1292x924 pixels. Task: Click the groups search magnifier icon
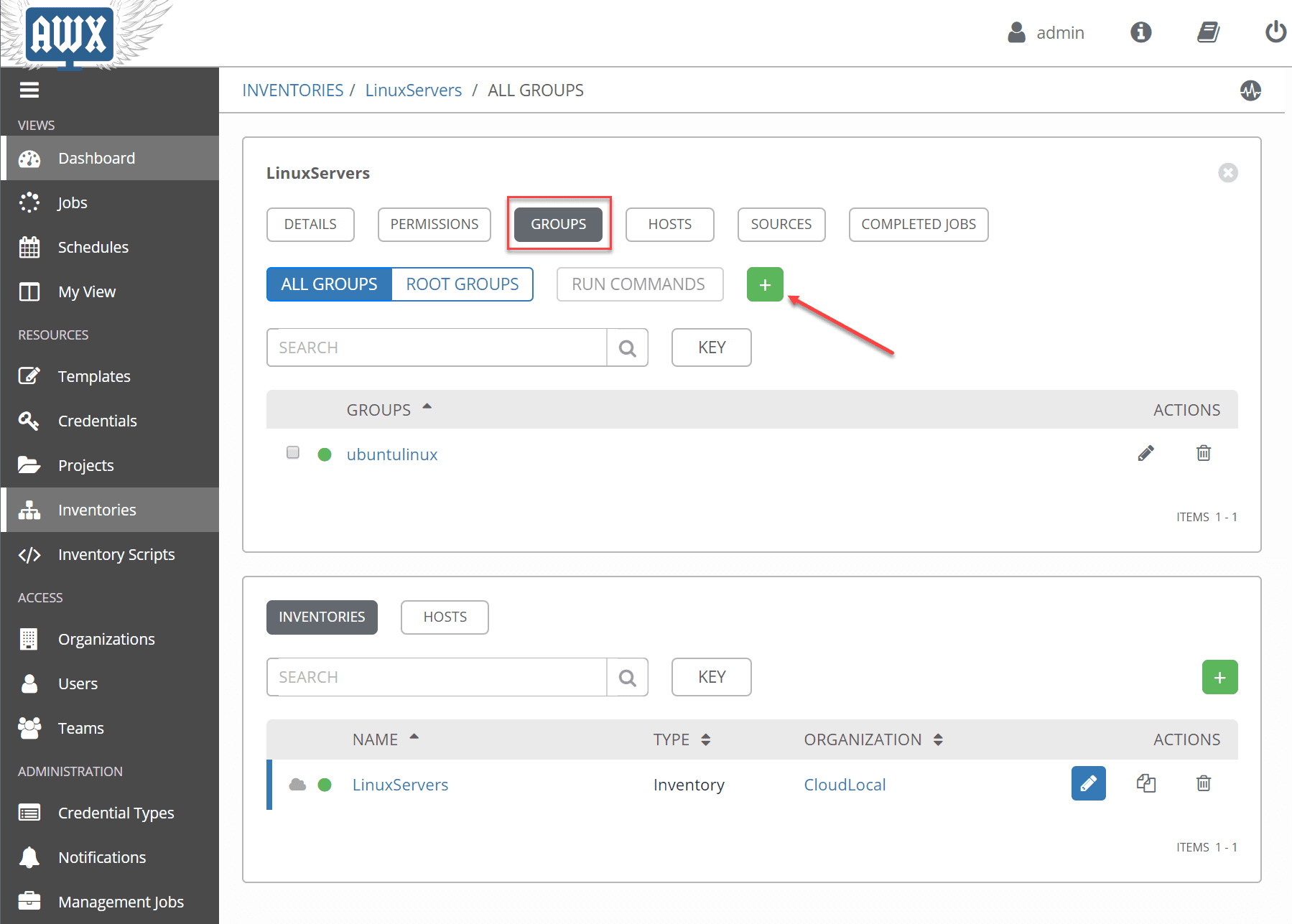coord(626,347)
